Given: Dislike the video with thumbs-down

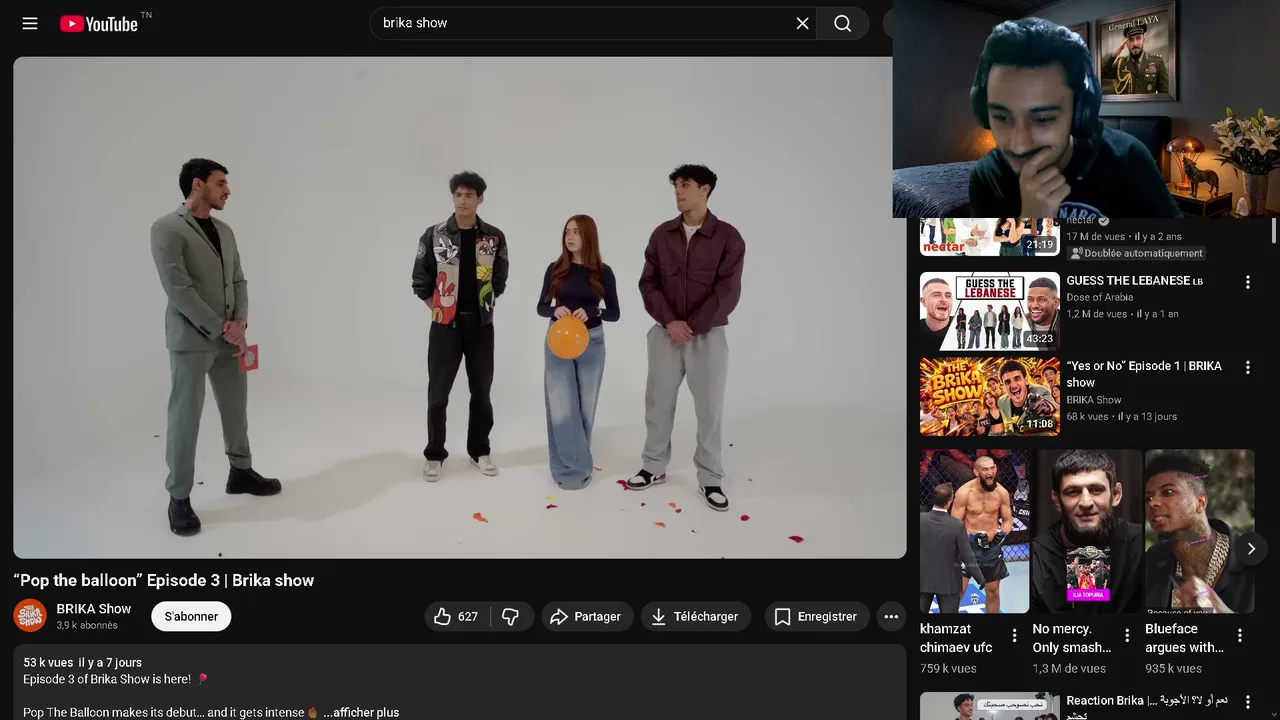Looking at the screenshot, I should 511,617.
